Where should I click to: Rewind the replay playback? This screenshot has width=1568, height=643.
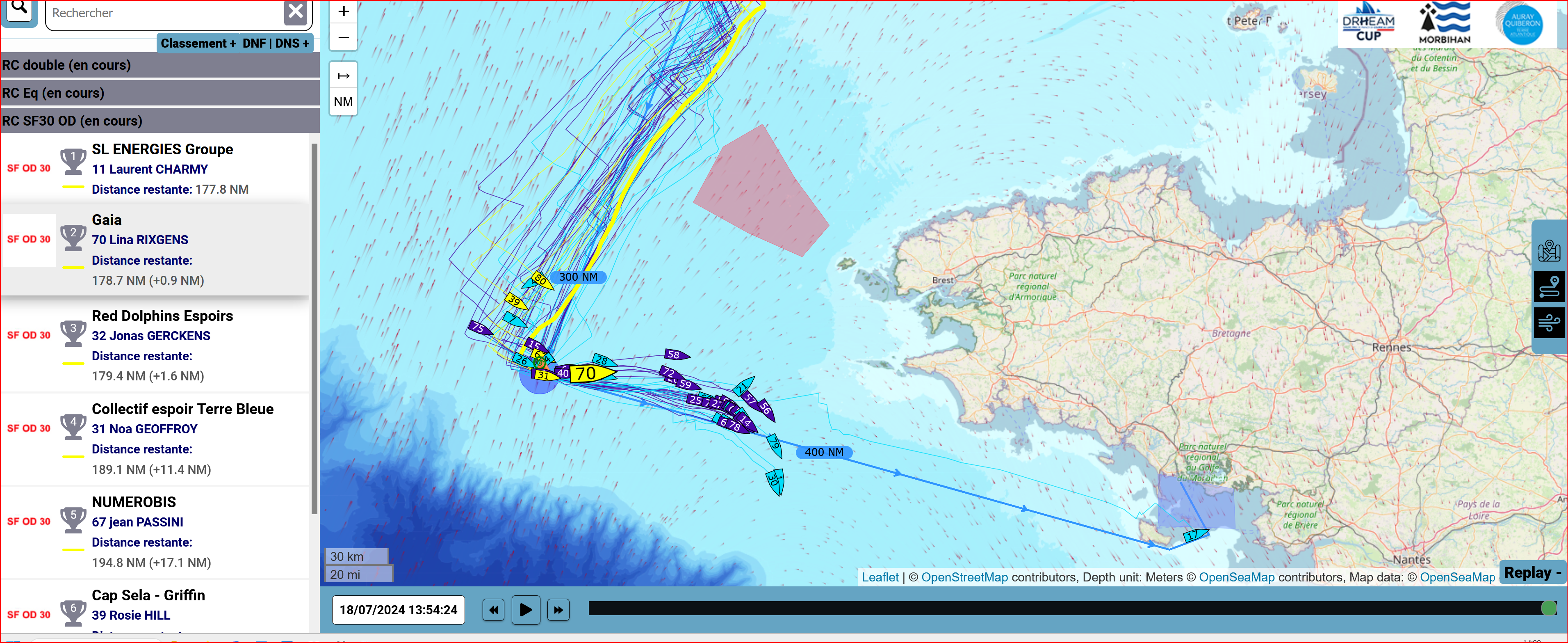click(x=493, y=609)
